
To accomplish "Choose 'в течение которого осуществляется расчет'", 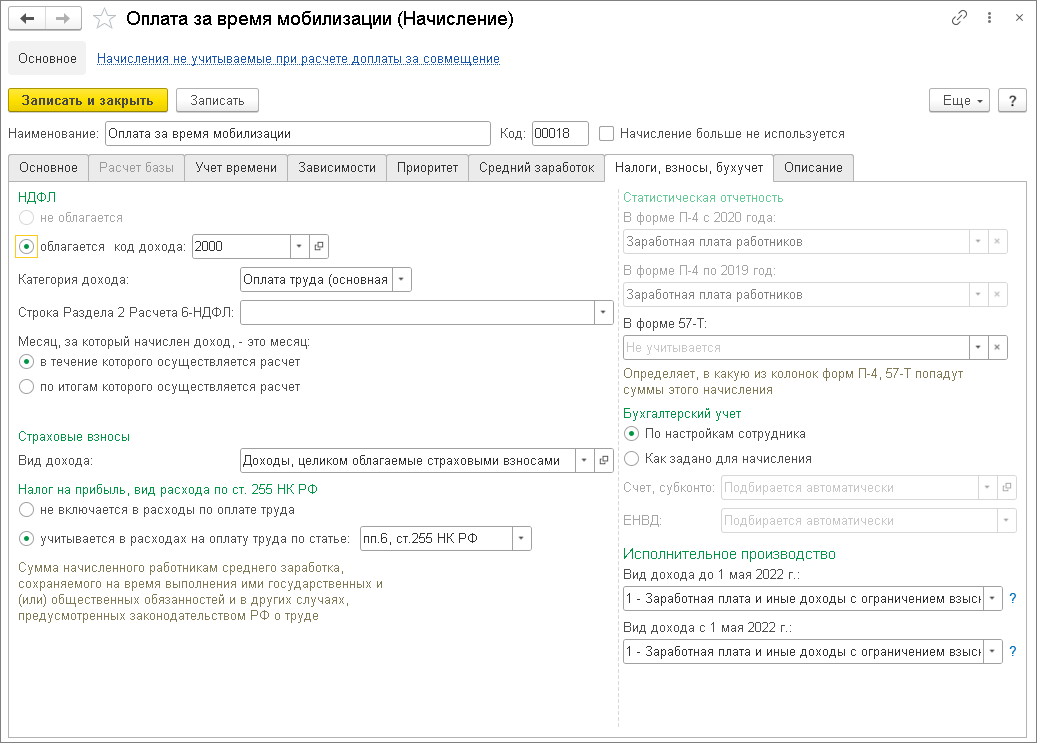I will (x=26, y=362).
